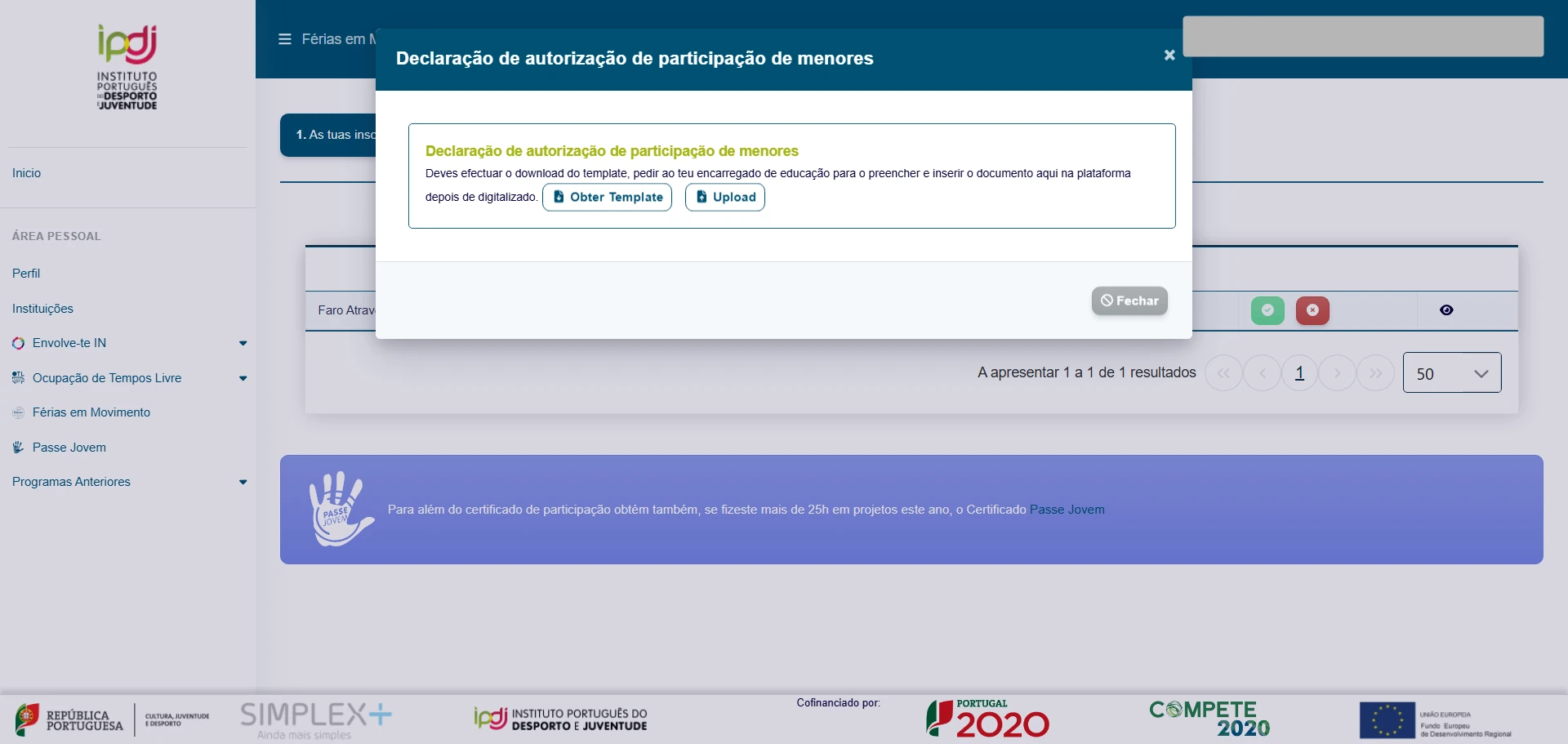Open Instituições in the sidebar
The width and height of the screenshot is (1568, 744).
pyautogui.click(x=42, y=309)
